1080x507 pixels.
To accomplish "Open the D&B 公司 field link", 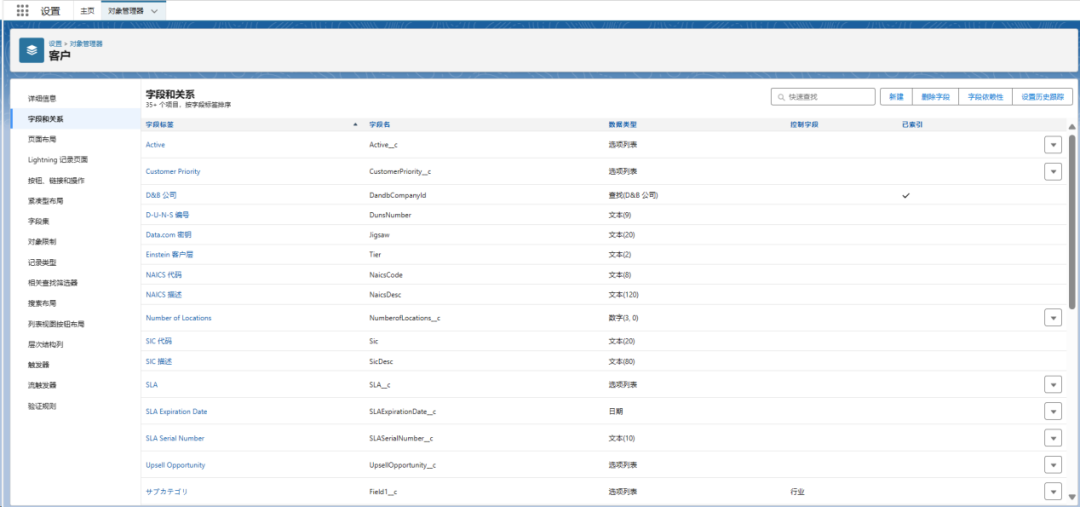I will [161, 195].
